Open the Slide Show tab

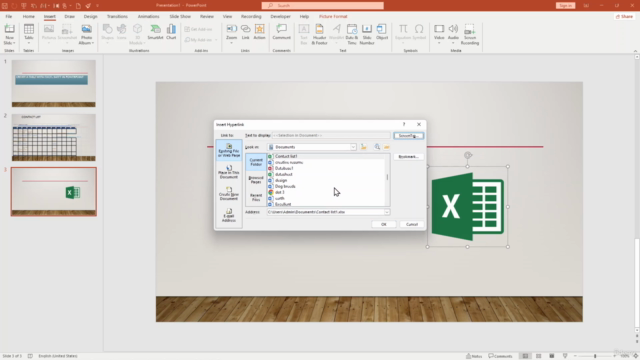pos(180,16)
